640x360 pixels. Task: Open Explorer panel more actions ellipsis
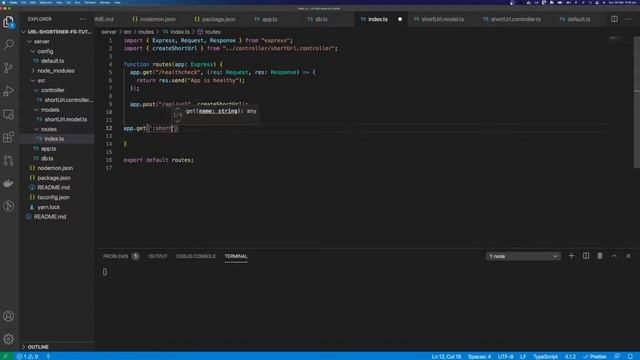83,19
